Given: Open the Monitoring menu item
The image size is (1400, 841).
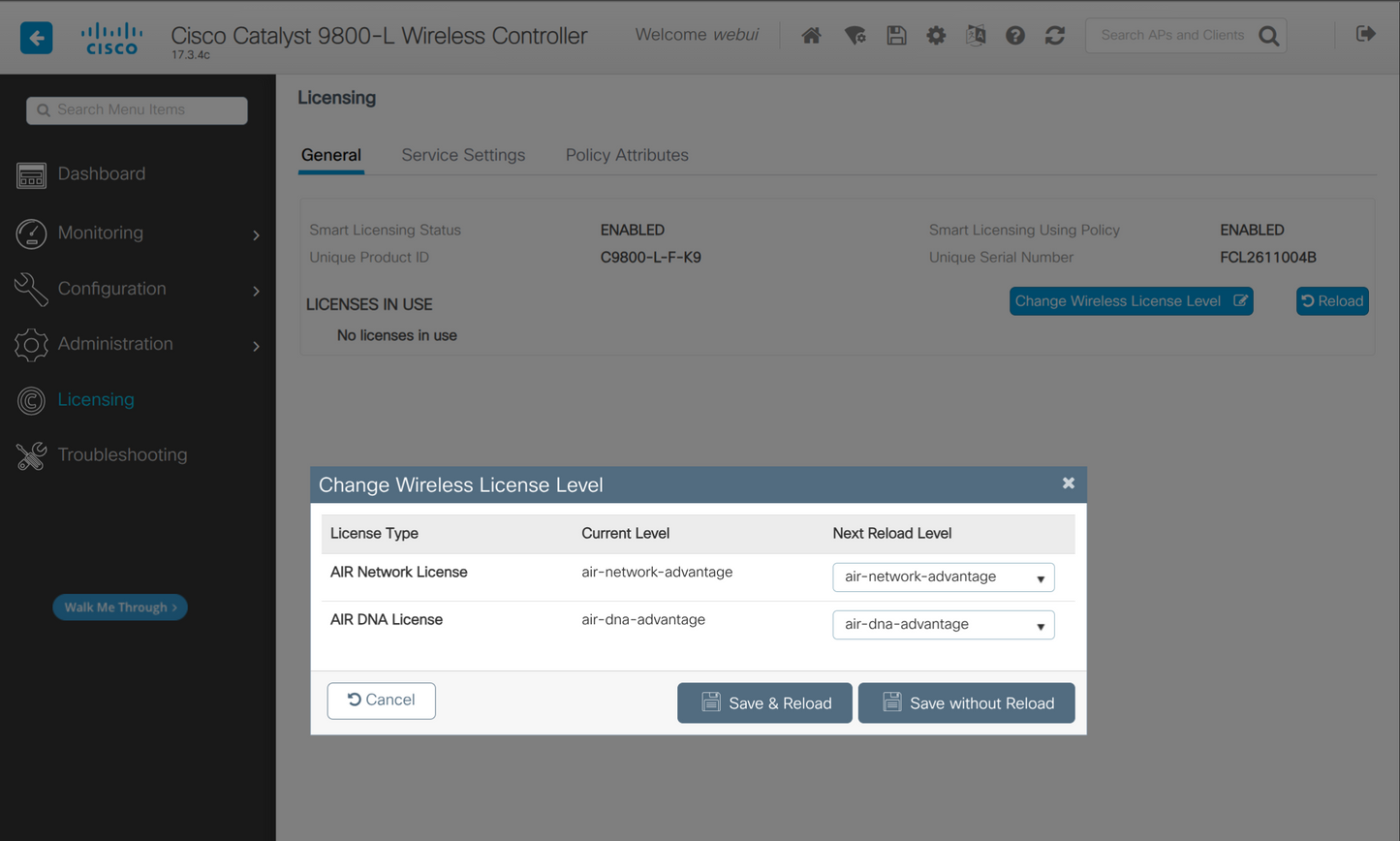Looking at the screenshot, I should (101, 233).
